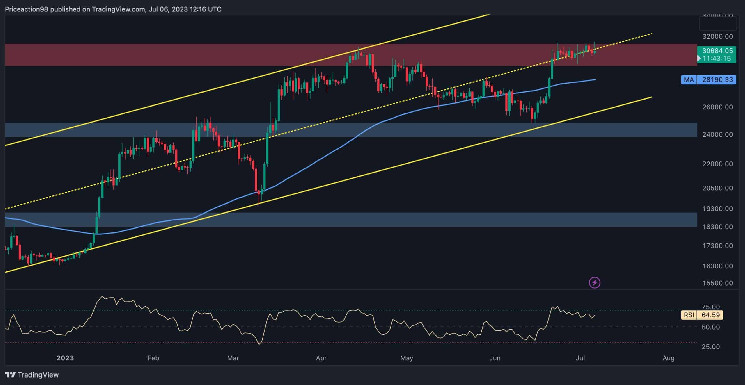Click the Aug label on time axis

click(x=668, y=357)
